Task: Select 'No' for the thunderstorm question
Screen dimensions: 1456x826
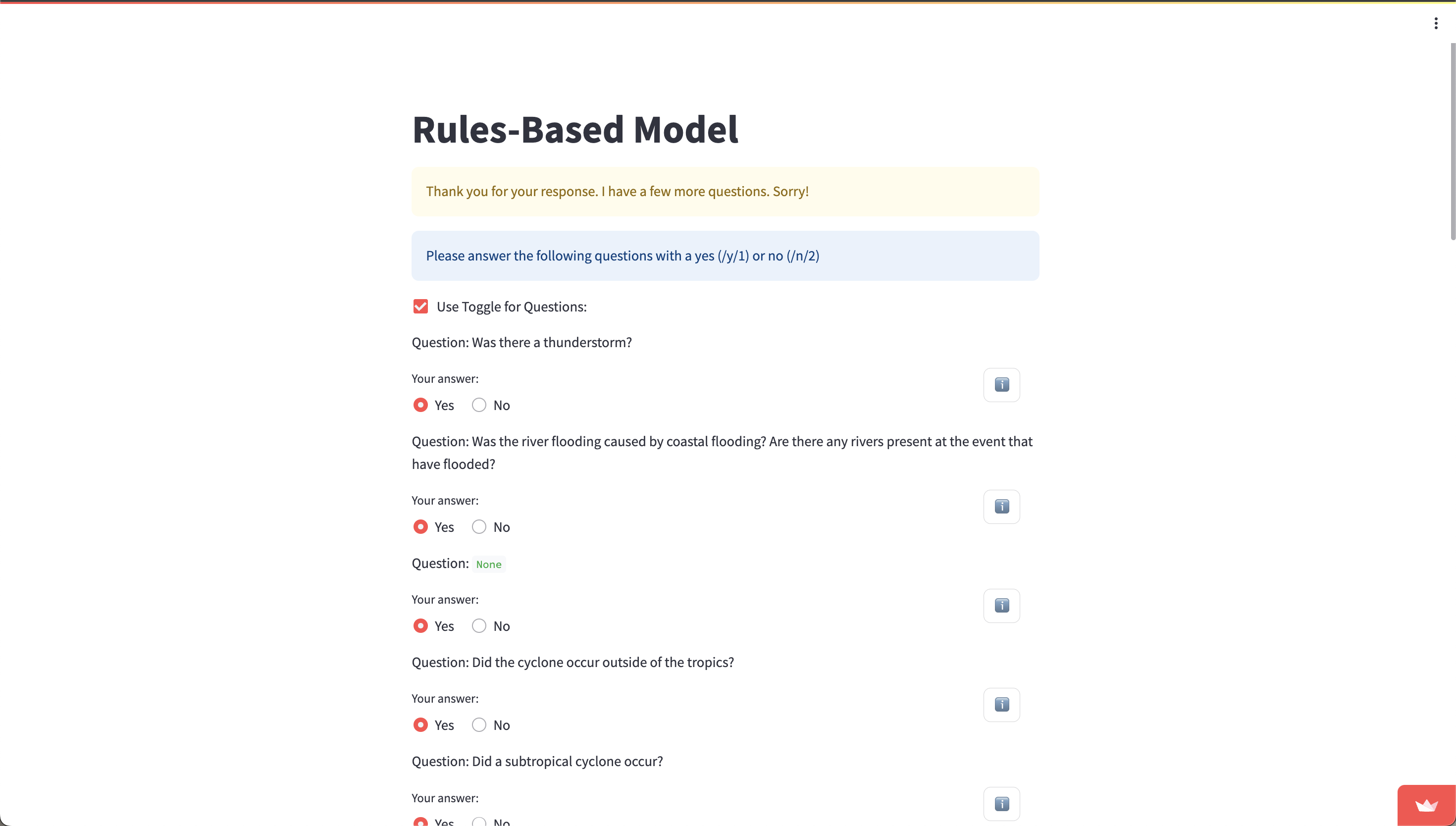Action: click(x=479, y=405)
